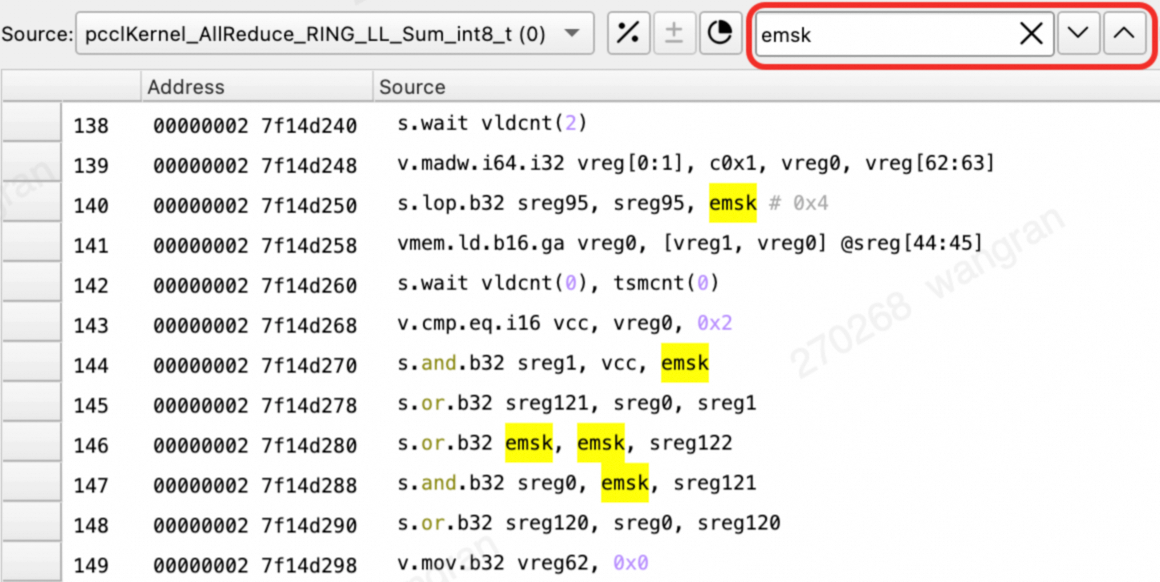Jump to next search match
The width and height of the screenshot is (1160, 582).
coord(1079,34)
